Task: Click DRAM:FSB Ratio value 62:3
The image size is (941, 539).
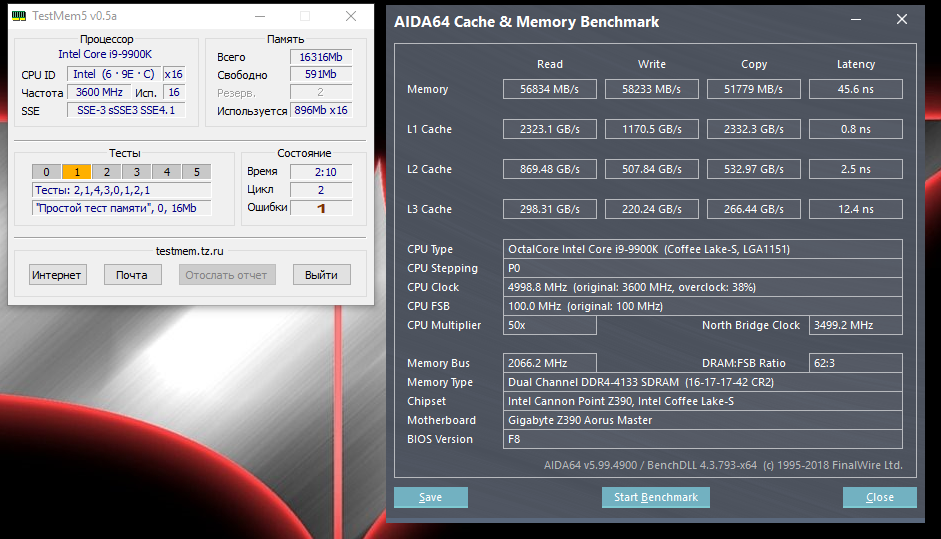Action: pos(856,363)
